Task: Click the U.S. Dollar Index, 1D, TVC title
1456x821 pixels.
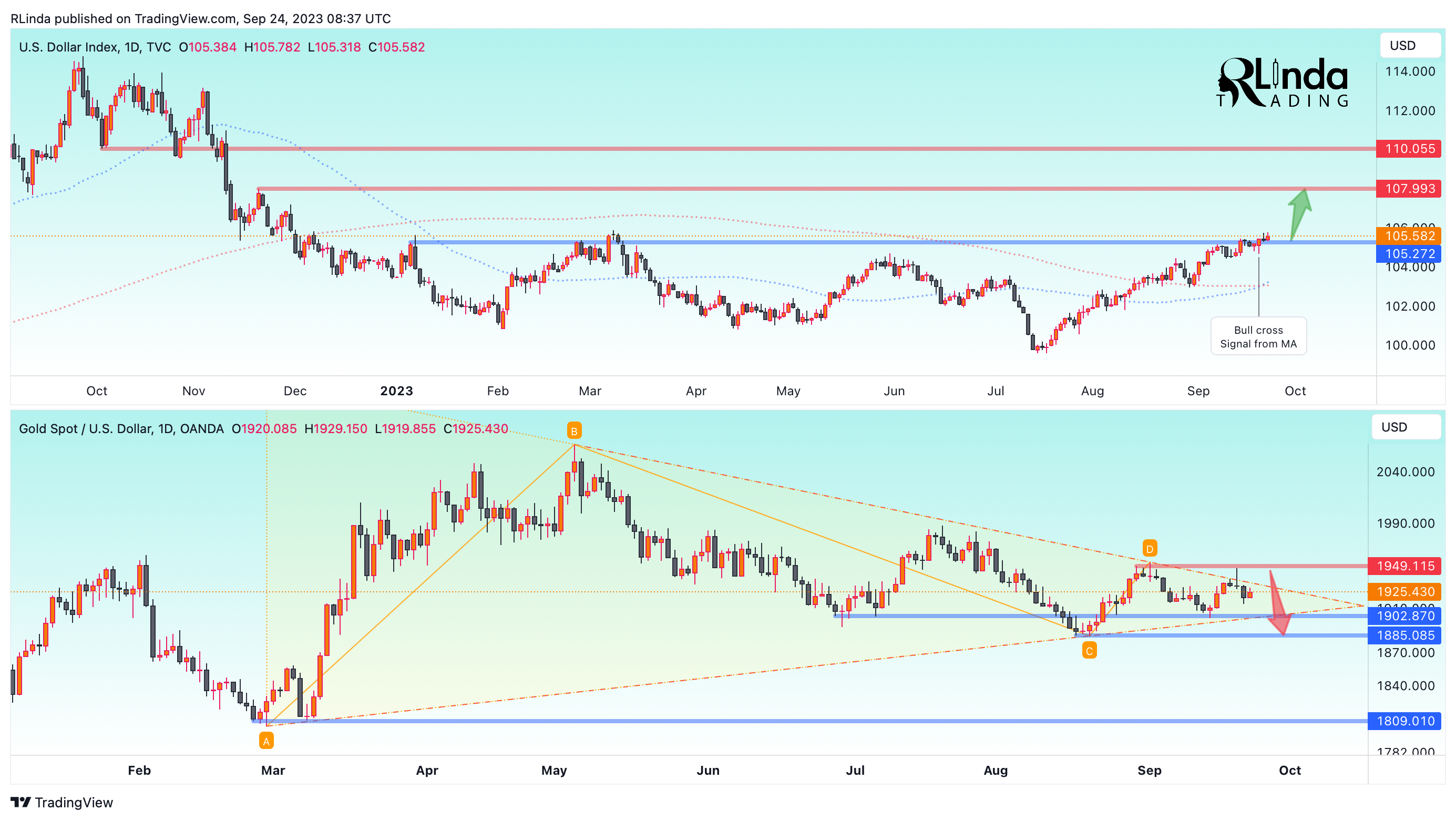Action: [x=95, y=47]
